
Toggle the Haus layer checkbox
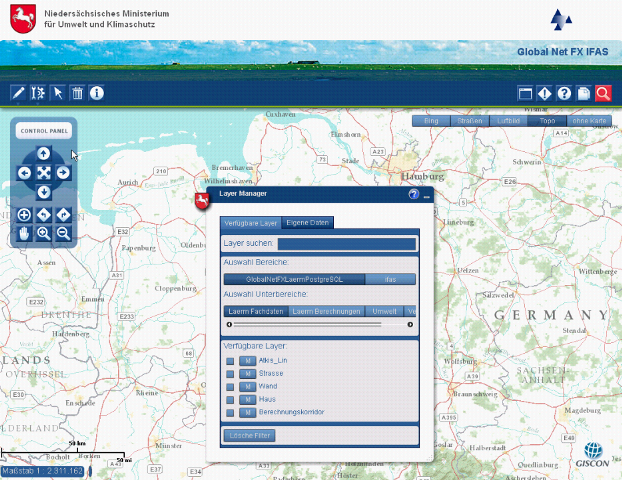tap(230, 399)
